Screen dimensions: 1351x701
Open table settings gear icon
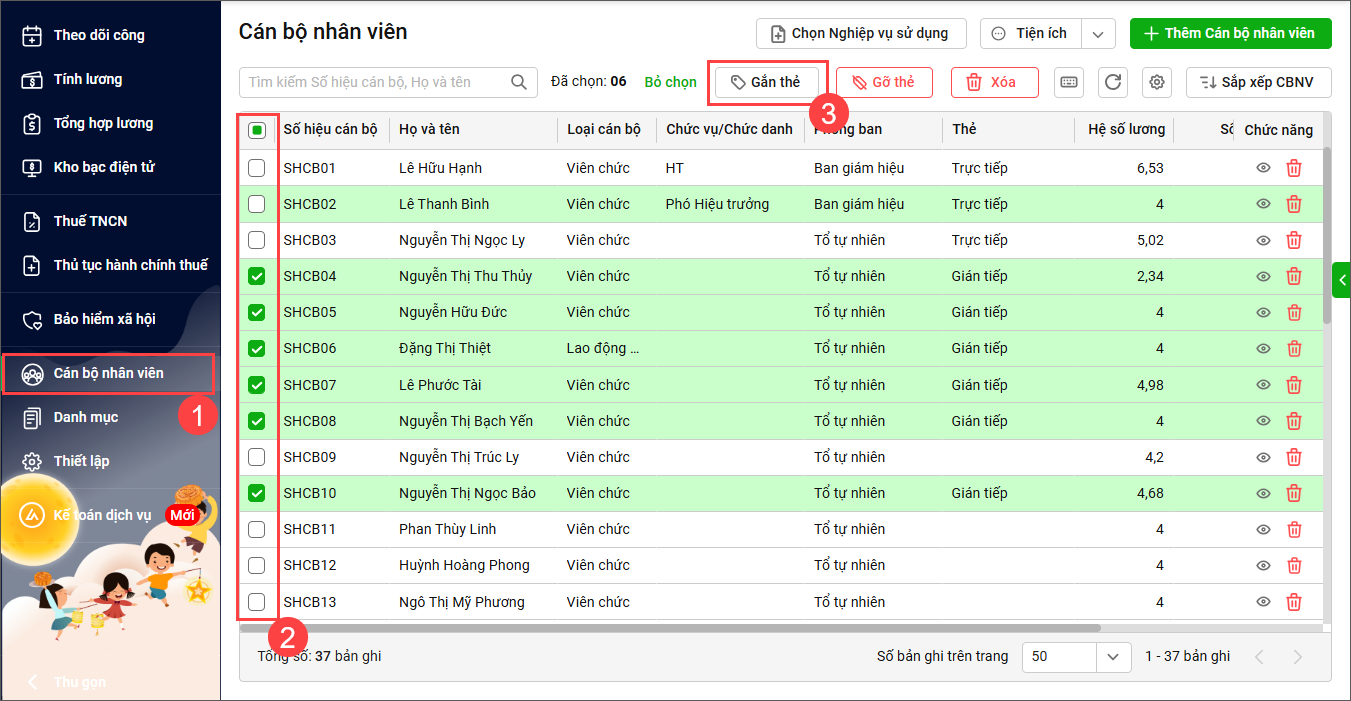(x=1157, y=82)
